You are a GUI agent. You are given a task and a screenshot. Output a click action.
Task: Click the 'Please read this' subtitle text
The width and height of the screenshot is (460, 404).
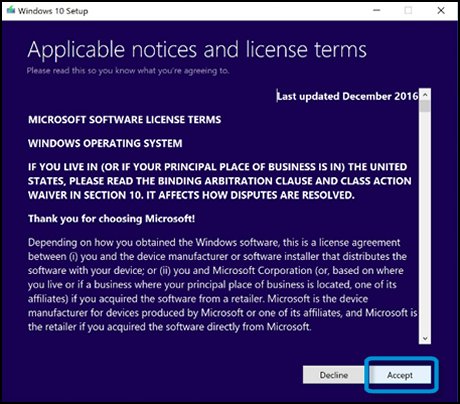(x=128, y=71)
